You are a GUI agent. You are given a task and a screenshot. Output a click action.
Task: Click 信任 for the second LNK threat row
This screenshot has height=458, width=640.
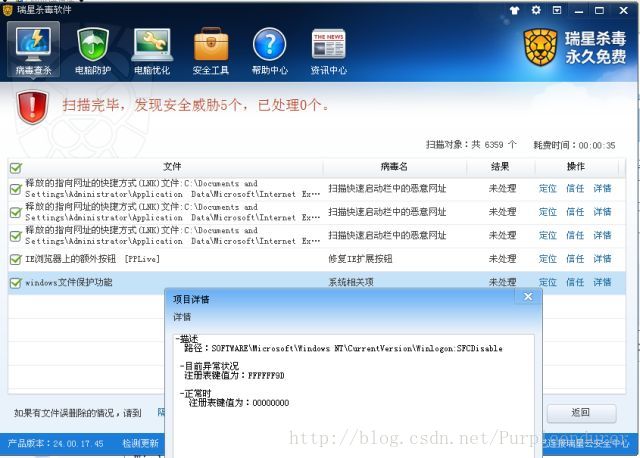(x=575, y=212)
